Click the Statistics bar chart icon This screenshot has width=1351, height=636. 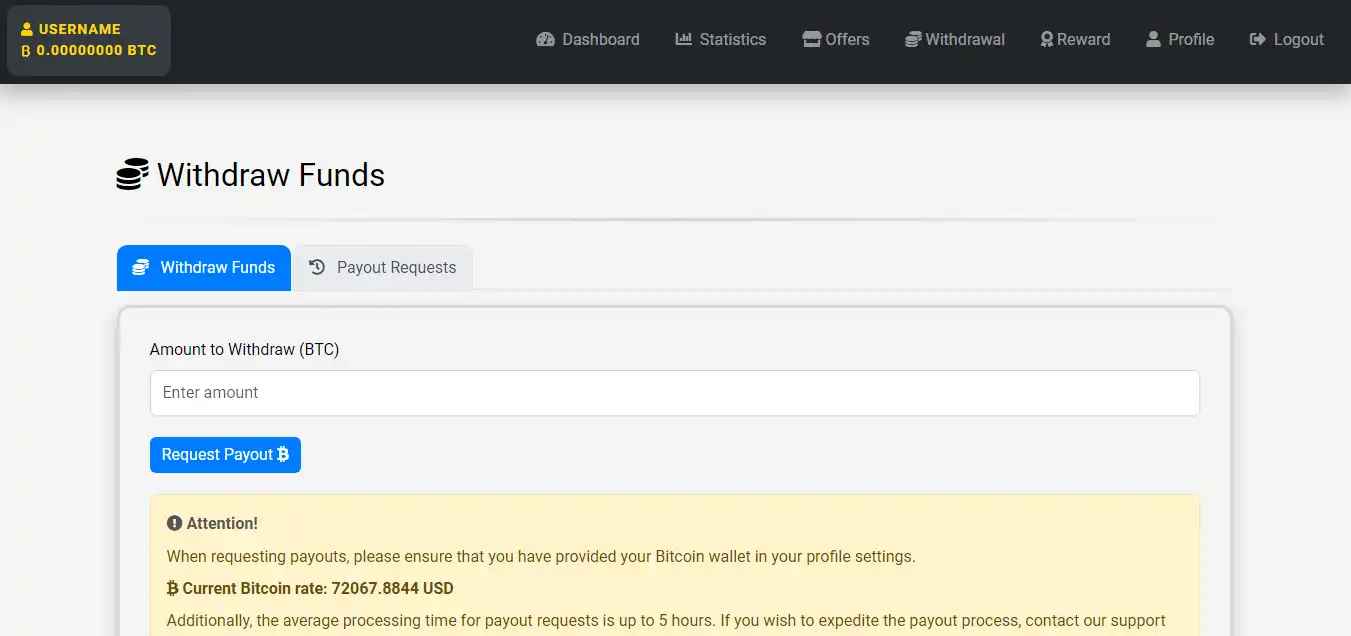684,40
